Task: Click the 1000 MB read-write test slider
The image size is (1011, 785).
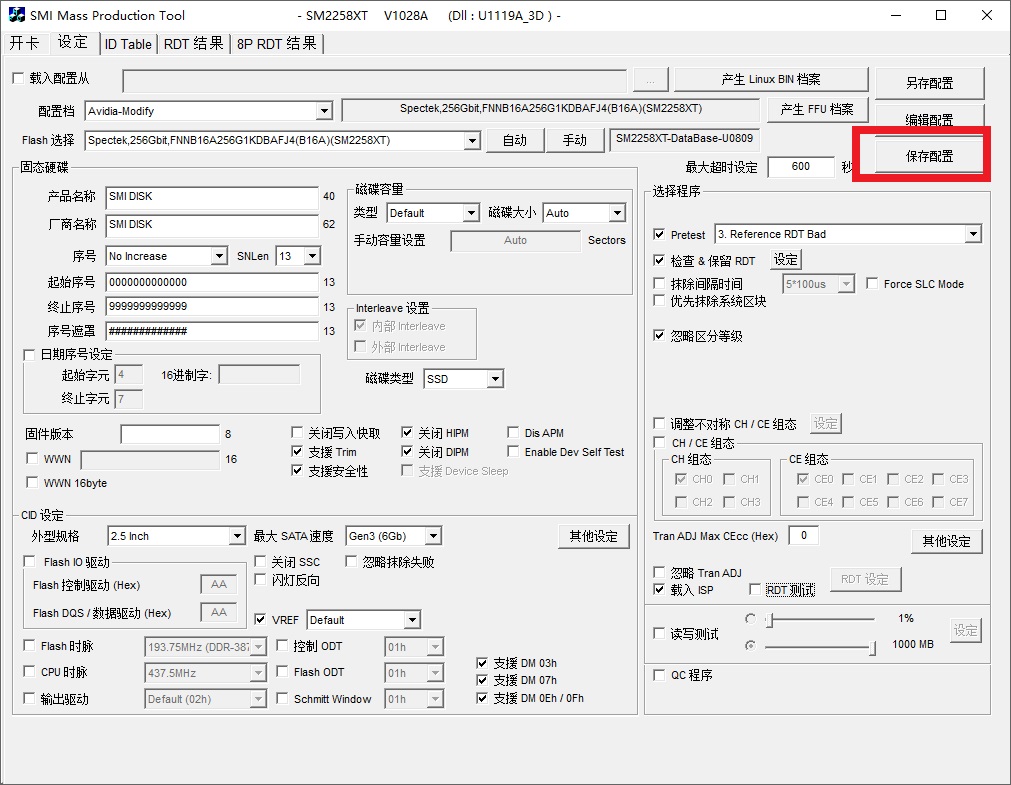Action: [x=820, y=646]
